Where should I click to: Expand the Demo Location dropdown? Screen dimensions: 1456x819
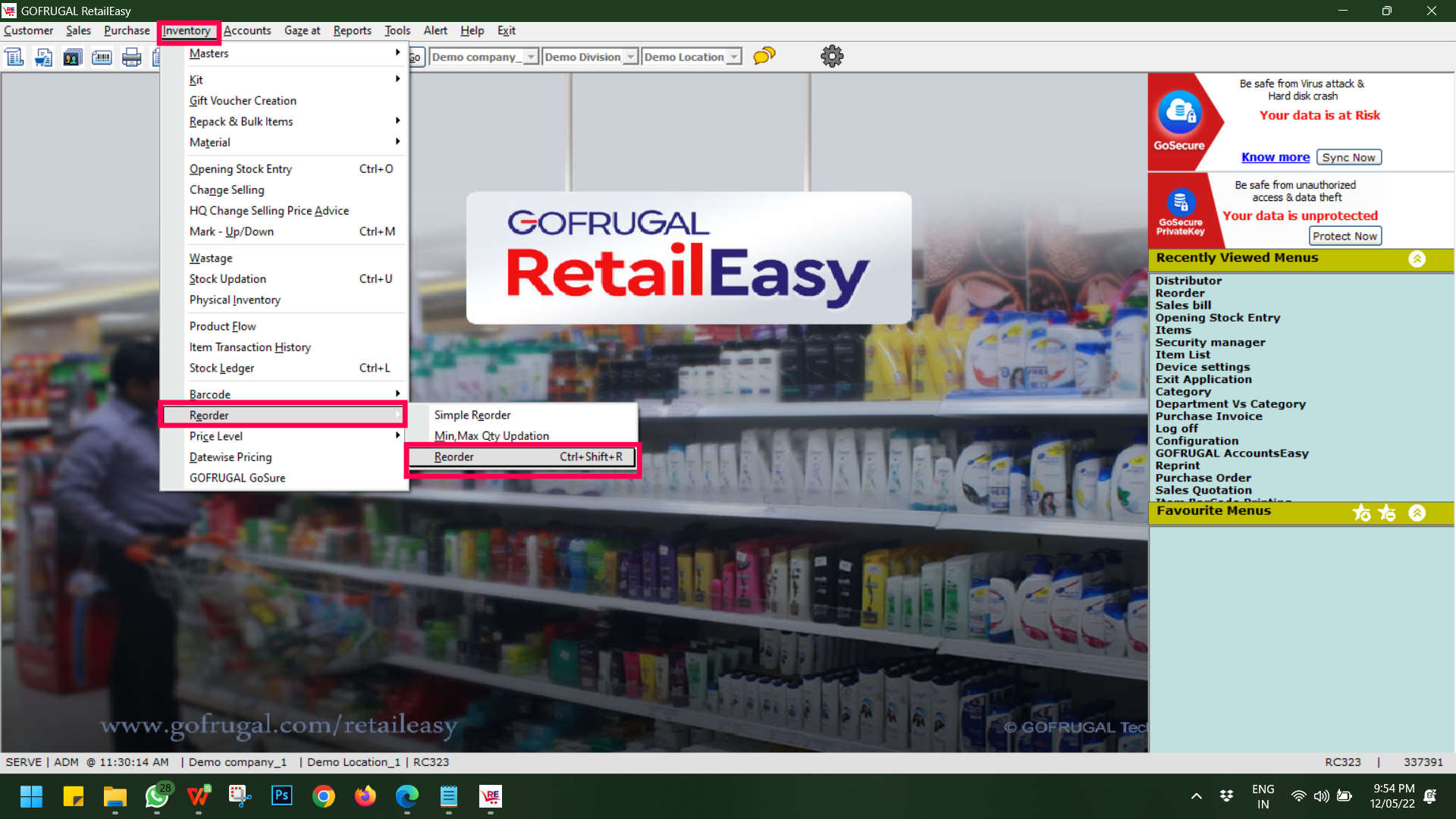click(733, 57)
